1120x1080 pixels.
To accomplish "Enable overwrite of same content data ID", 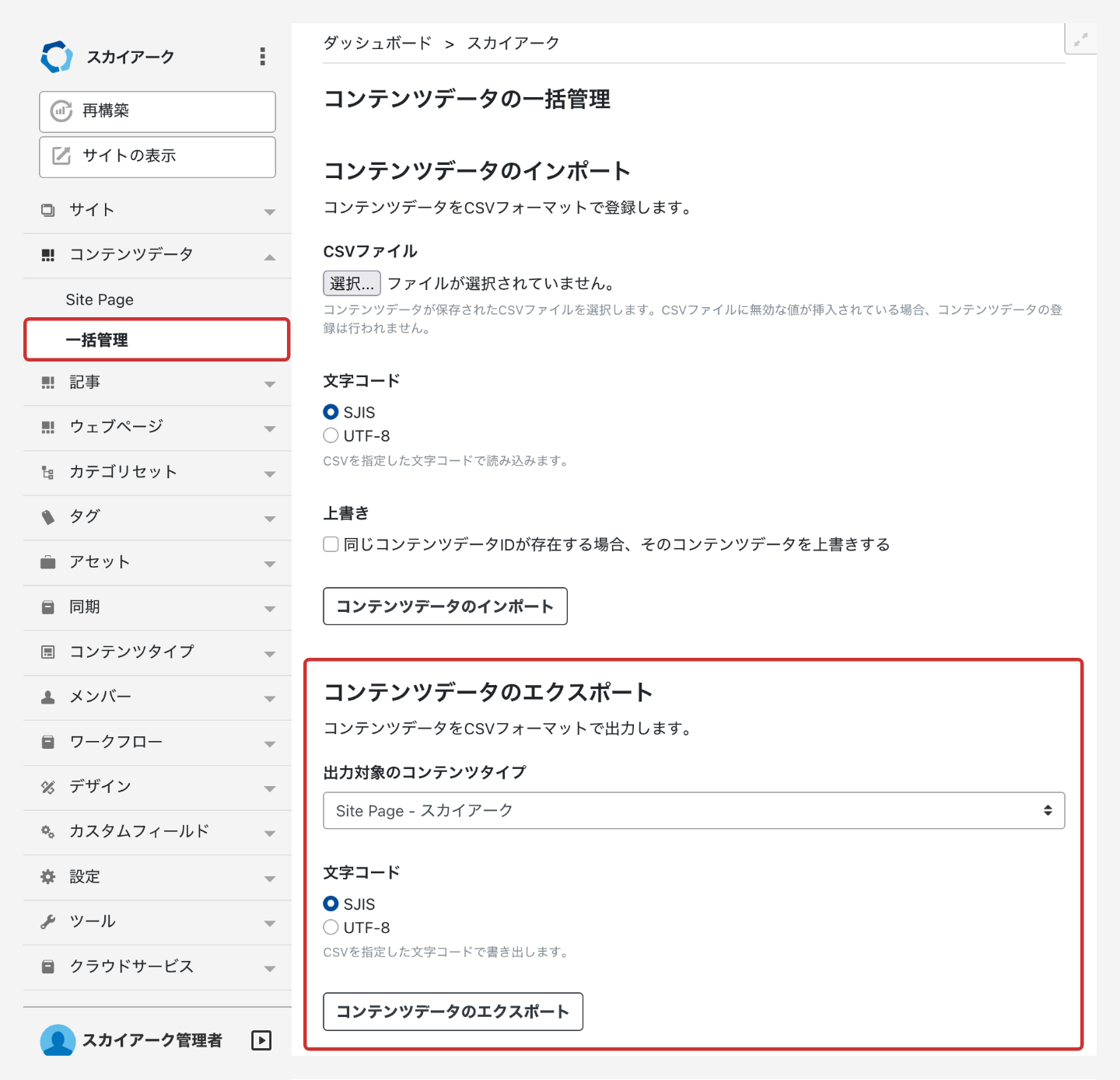I will tap(331, 544).
